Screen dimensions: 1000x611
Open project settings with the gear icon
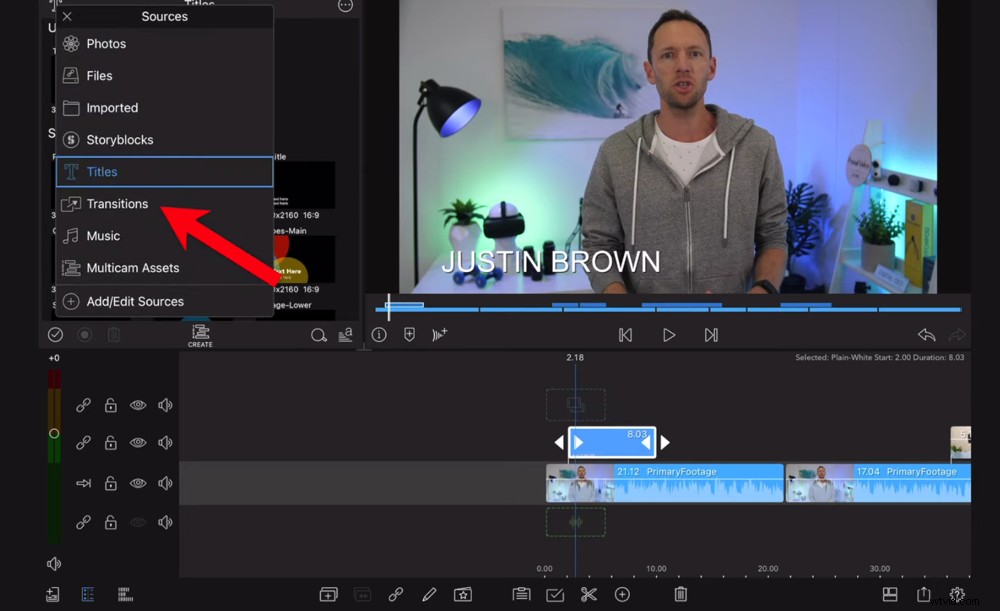pyautogui.click(x=955, y=594)
